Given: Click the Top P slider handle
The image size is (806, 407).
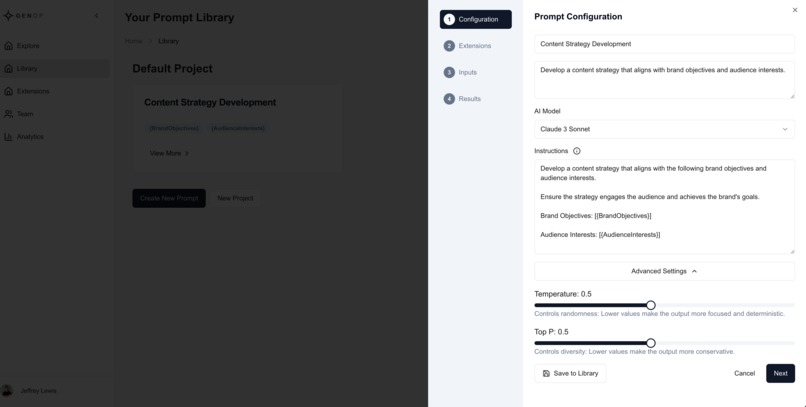Looking at the screenshot, I should click(651, 343).
